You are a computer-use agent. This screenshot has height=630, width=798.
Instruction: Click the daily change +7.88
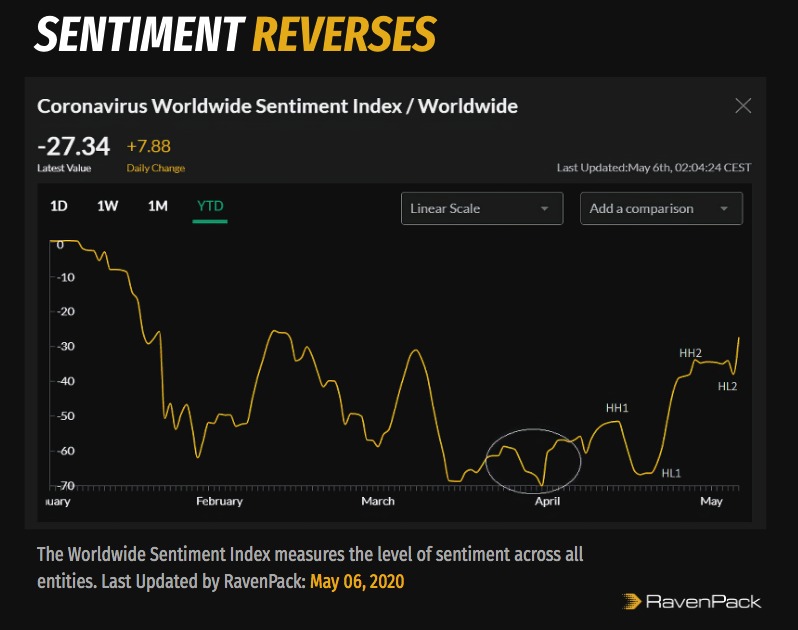pos(149,147)
